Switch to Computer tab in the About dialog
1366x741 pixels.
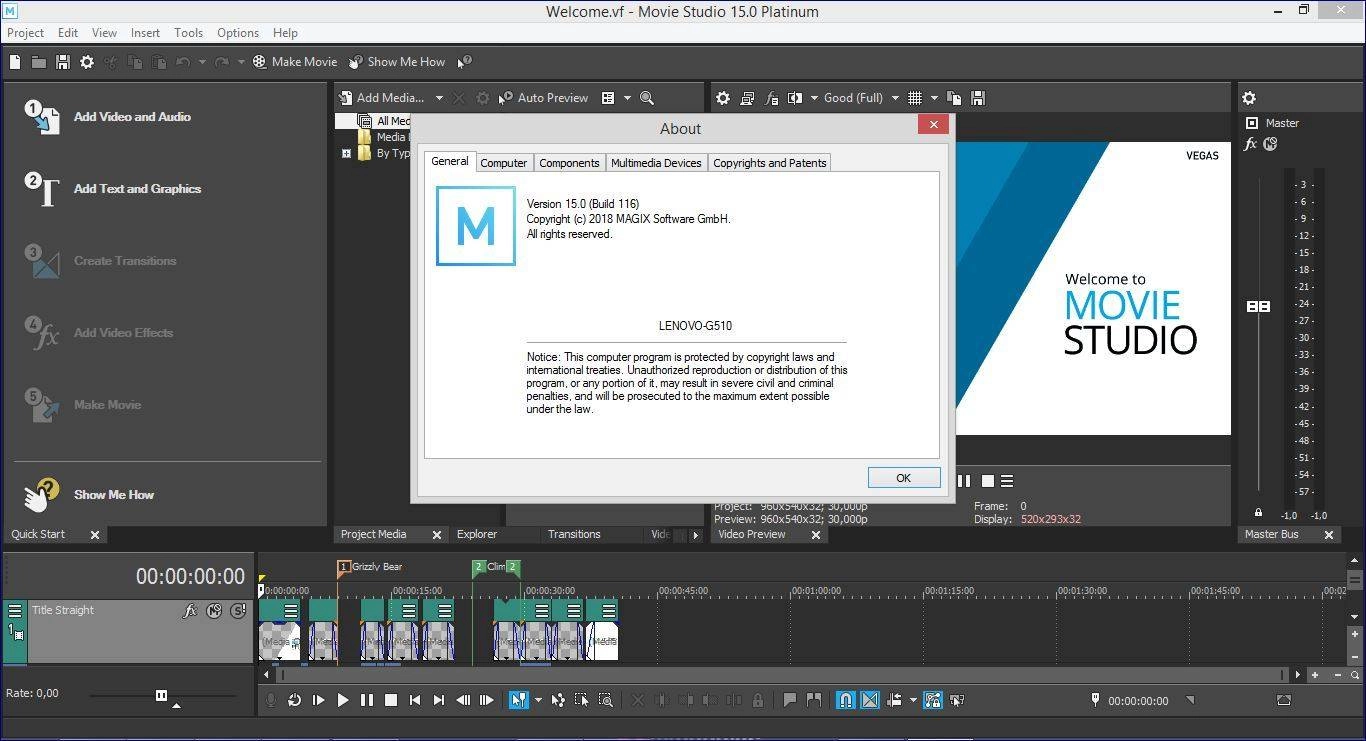(x=504, y=163)
